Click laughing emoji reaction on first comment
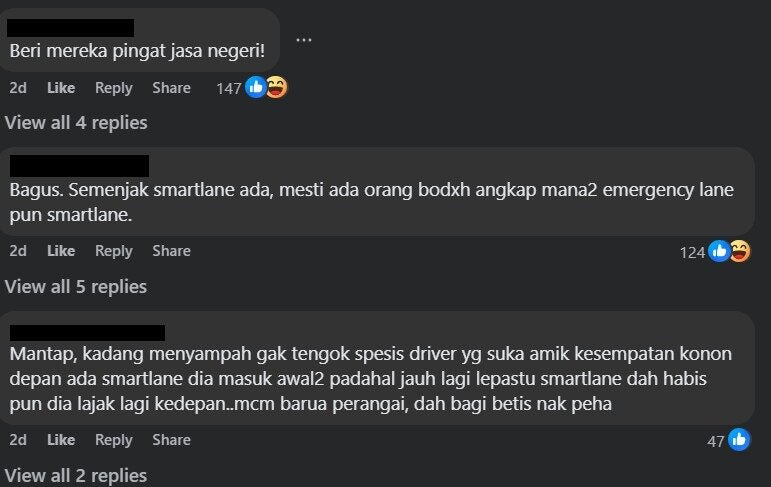Image resolution: width=771 pixels, height=487 pixels. [x=277, y=88]
